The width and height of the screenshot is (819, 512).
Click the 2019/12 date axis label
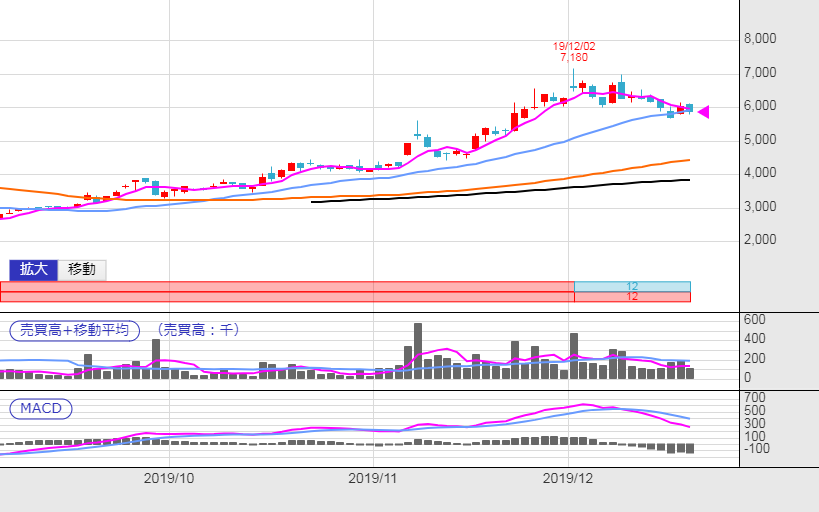pos(568,478)
